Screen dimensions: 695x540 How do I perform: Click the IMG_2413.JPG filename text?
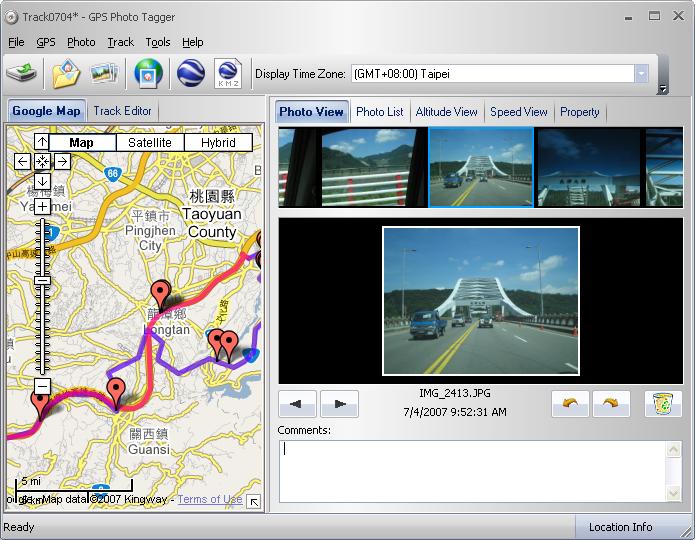point(455,393)
